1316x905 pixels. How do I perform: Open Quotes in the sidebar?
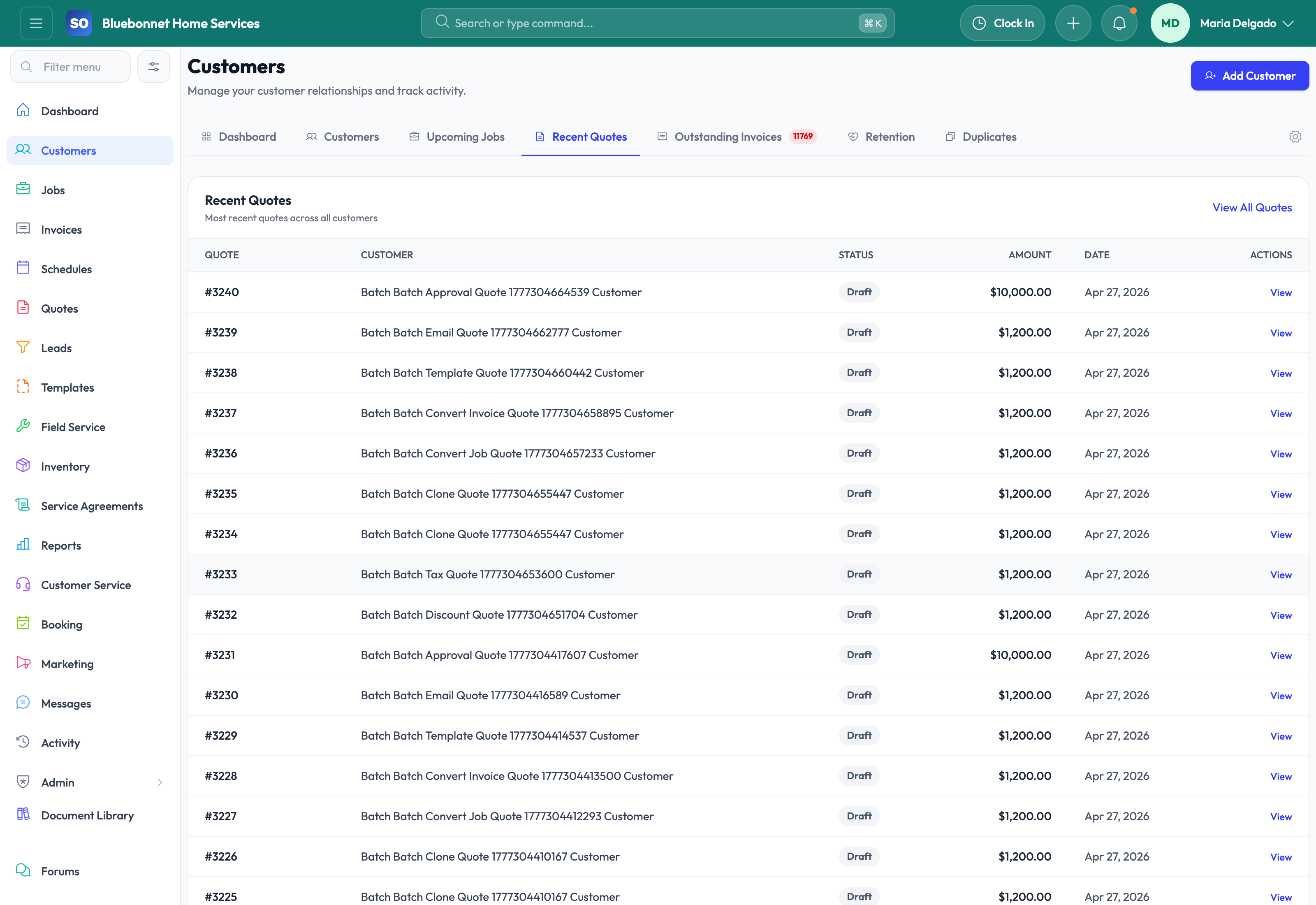click(90, 309)
